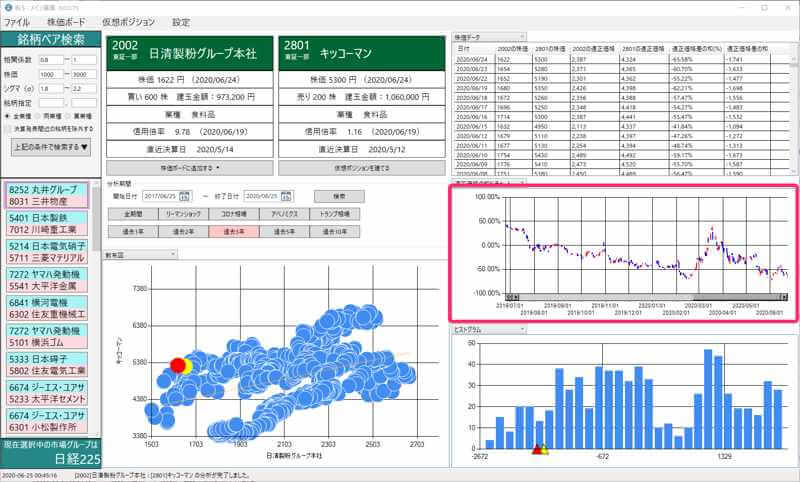Select the アベノミクス period button

pos(284,214)
